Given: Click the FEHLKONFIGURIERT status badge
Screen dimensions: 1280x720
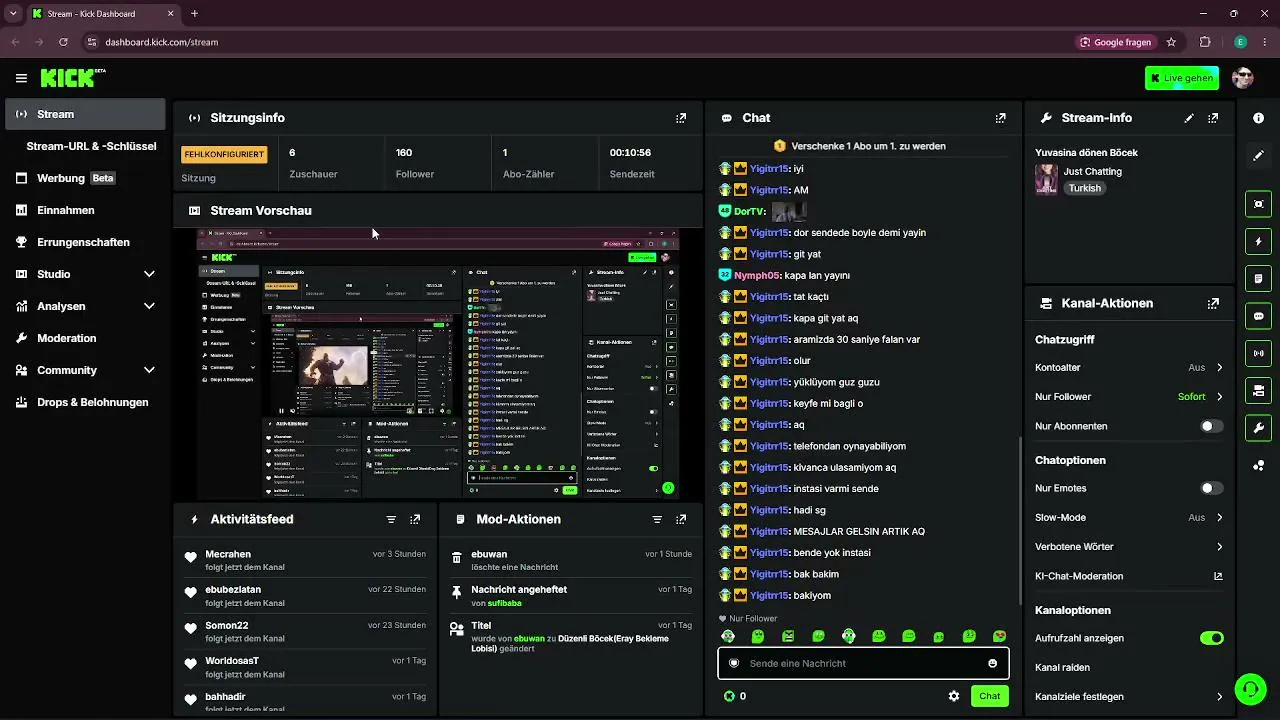Looking at the screenshot, I should (224, 154).
